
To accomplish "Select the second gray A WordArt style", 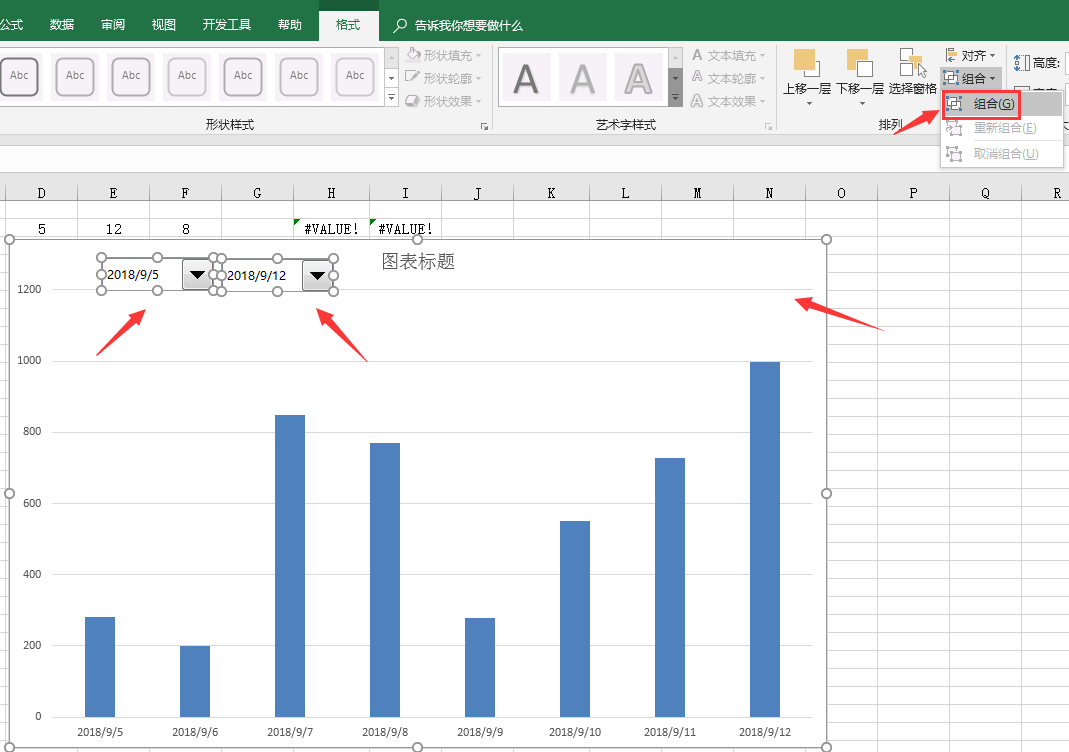I will click(582, 78).
